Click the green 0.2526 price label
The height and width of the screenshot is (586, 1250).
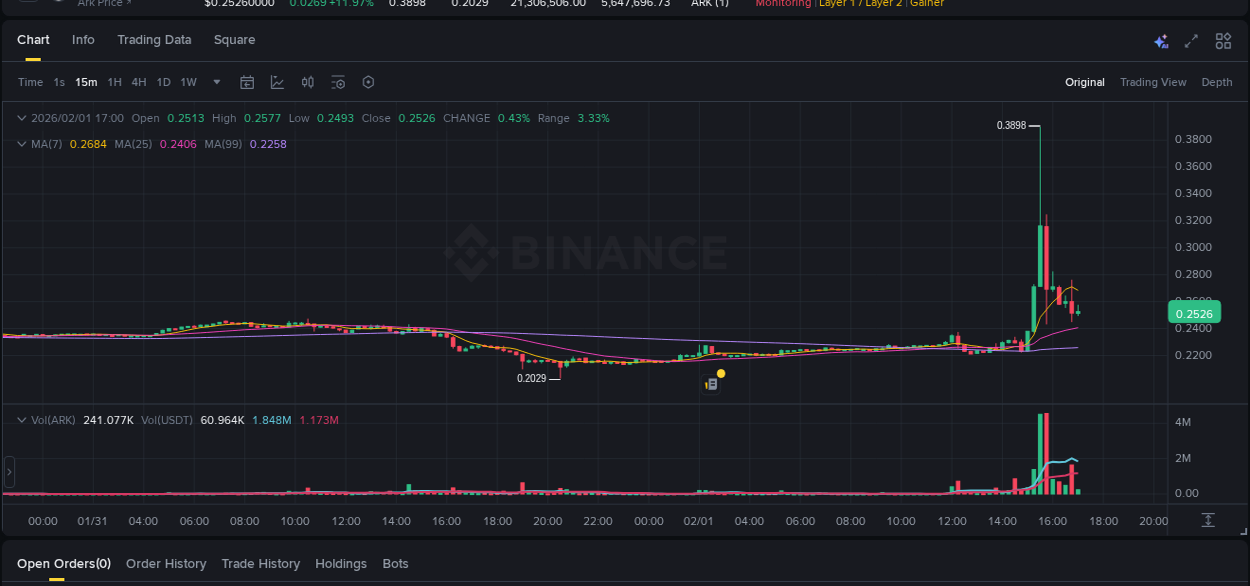point(1194,312)
